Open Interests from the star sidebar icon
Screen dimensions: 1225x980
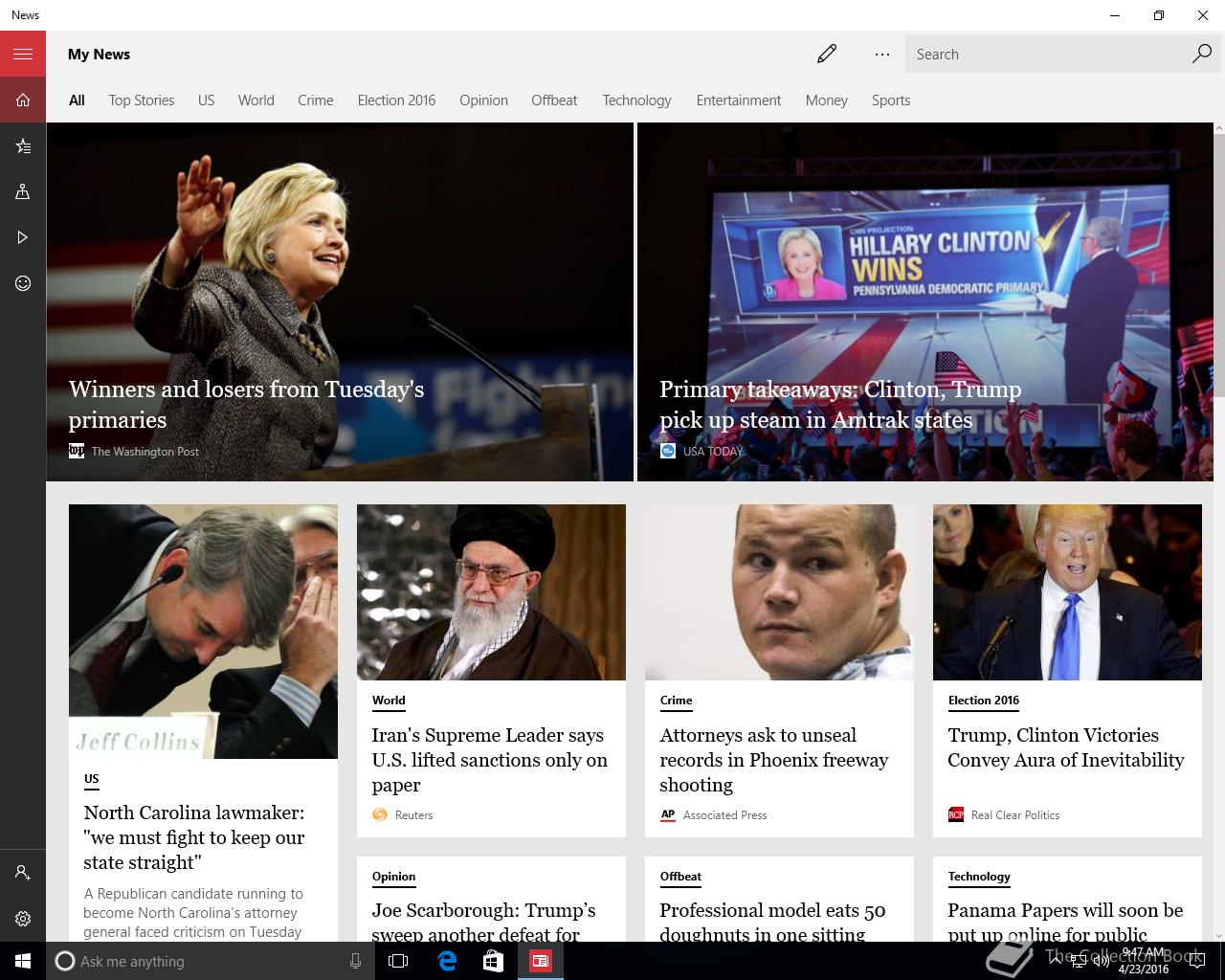pyautogui.click(x=23, y=145)
